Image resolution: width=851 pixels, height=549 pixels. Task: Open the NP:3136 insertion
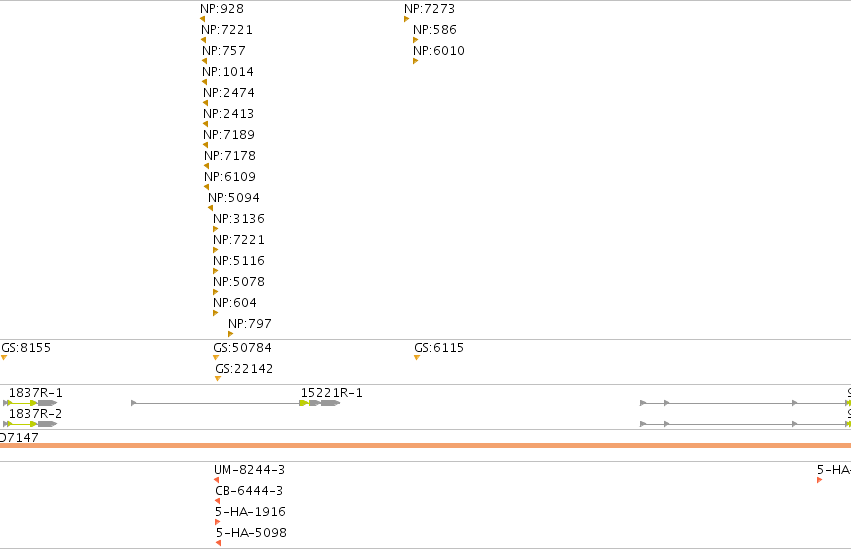(239, 219)
